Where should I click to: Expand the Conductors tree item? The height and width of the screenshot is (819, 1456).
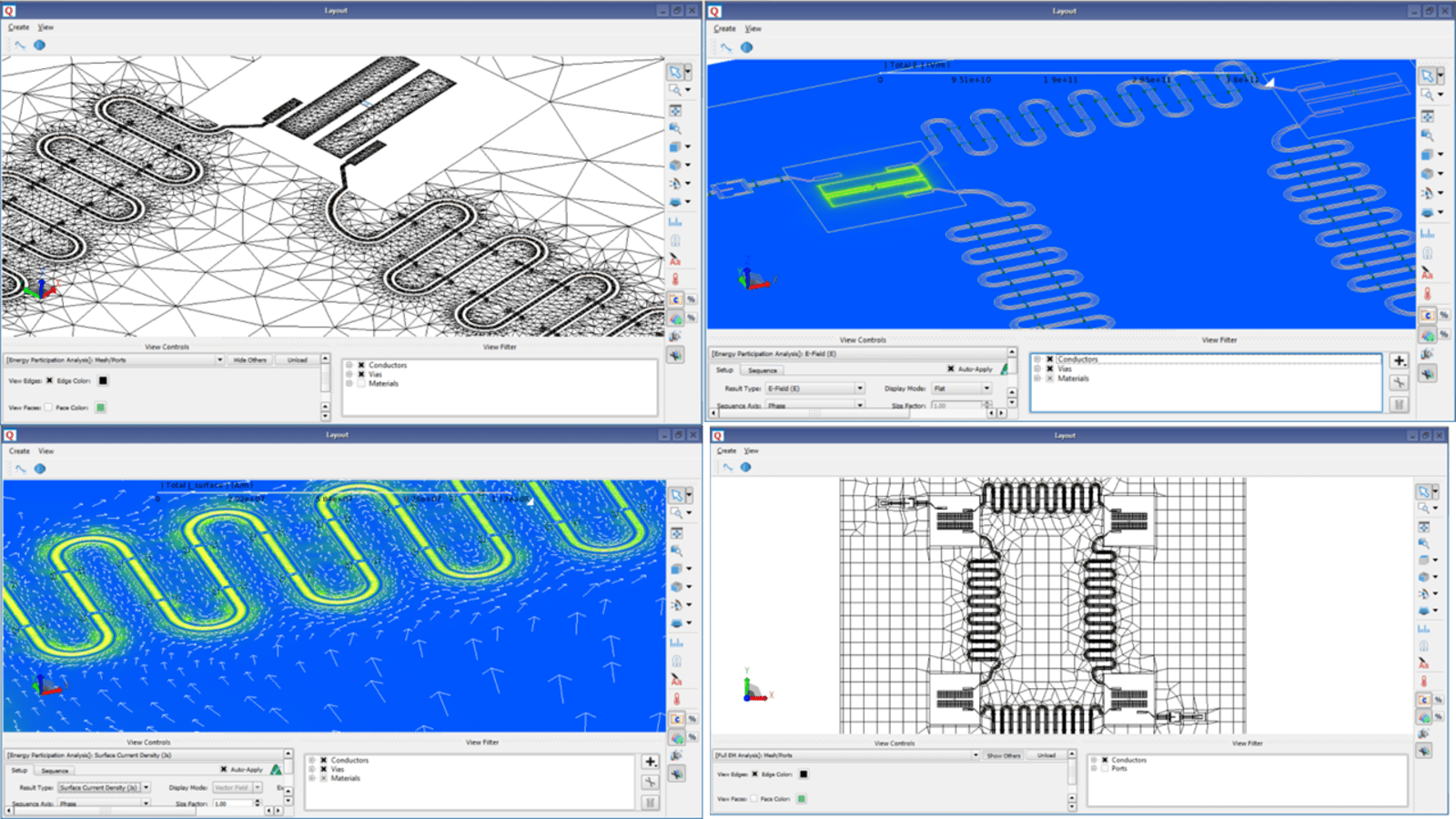tap(348, 365)
